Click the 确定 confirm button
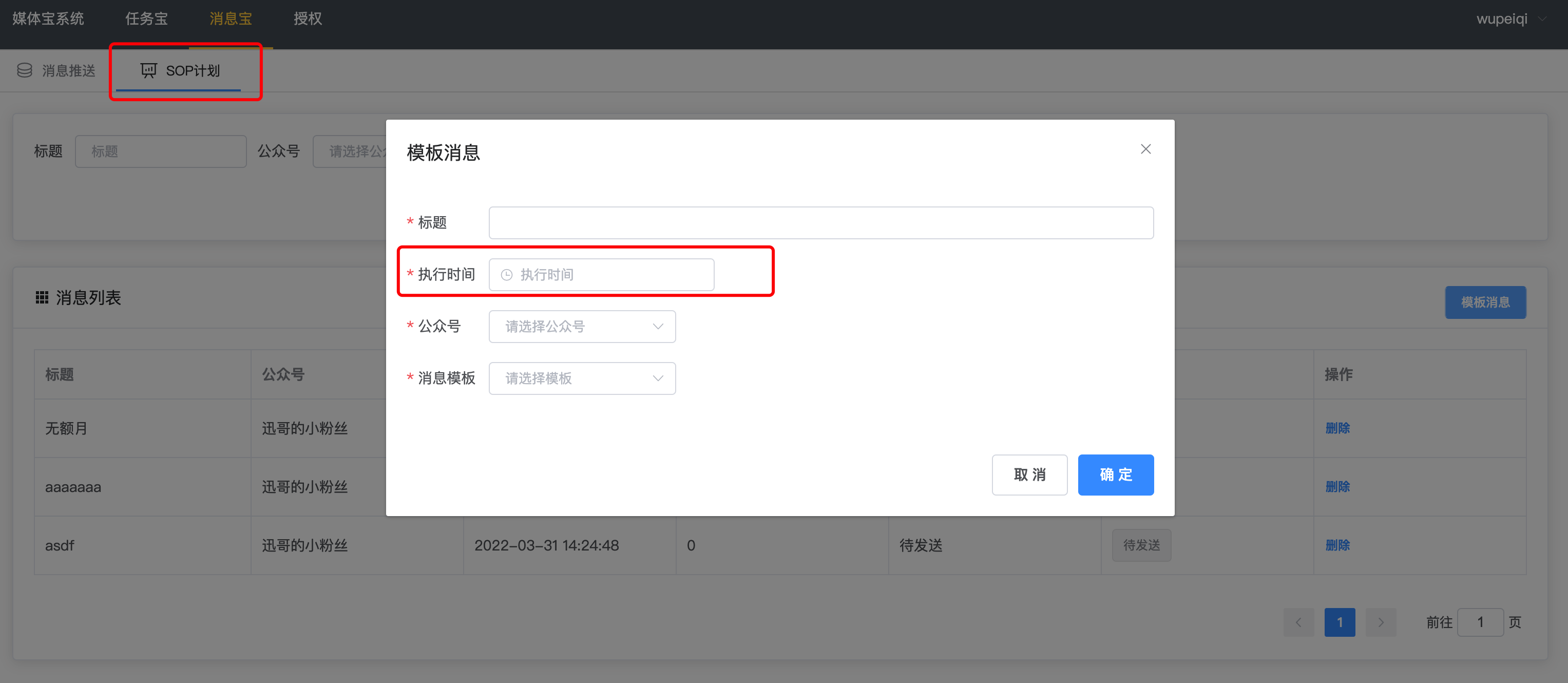1568x683 pixels. (1115, 475)
